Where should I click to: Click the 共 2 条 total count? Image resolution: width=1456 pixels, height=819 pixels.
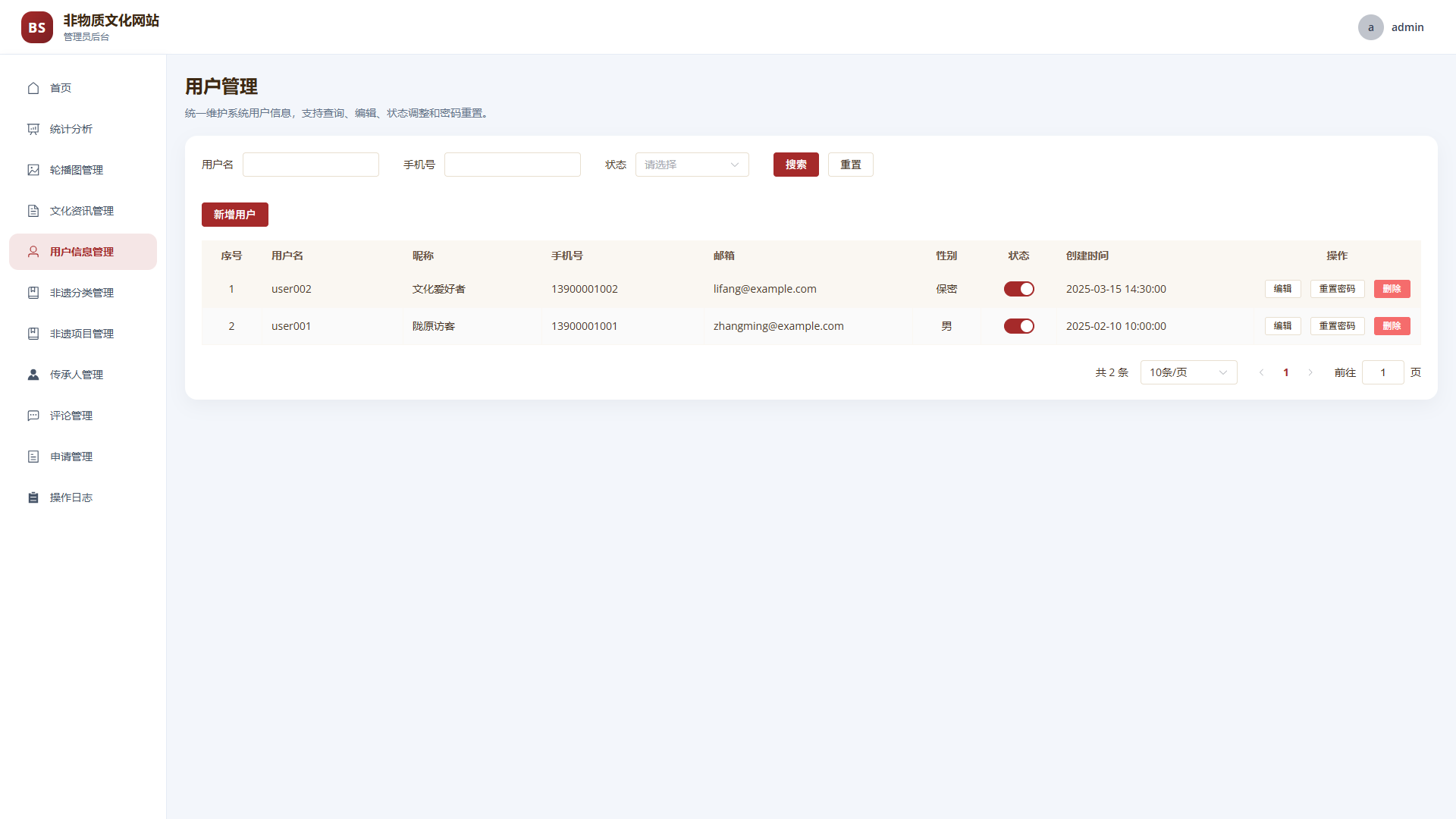[1112, 372]
